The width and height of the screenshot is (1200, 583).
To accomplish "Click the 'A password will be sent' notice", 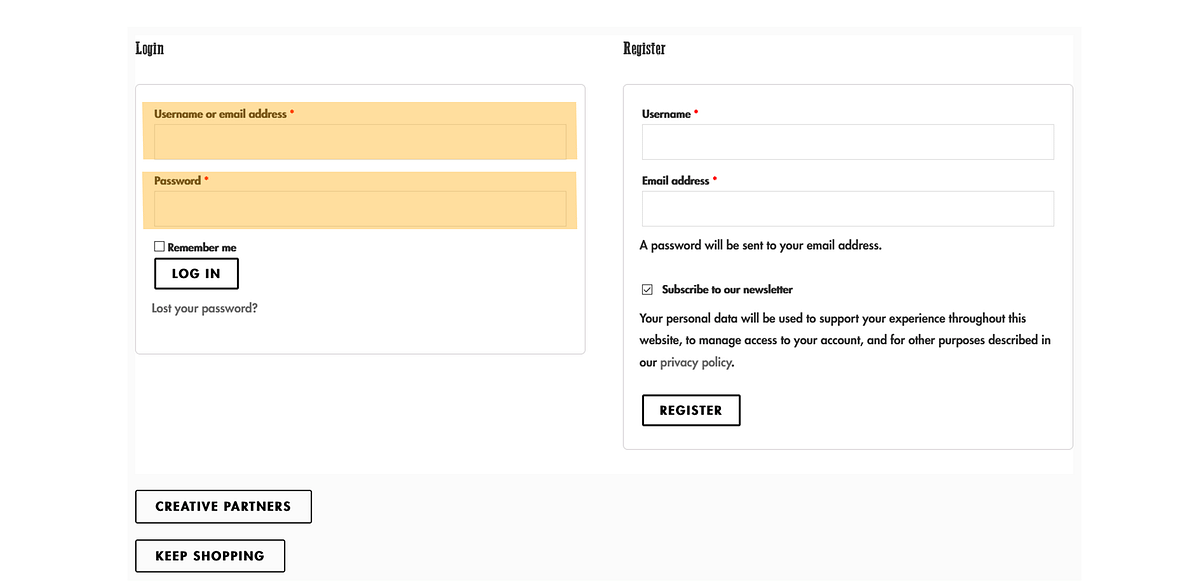I will pyautogui.click(x=761, y=245).
